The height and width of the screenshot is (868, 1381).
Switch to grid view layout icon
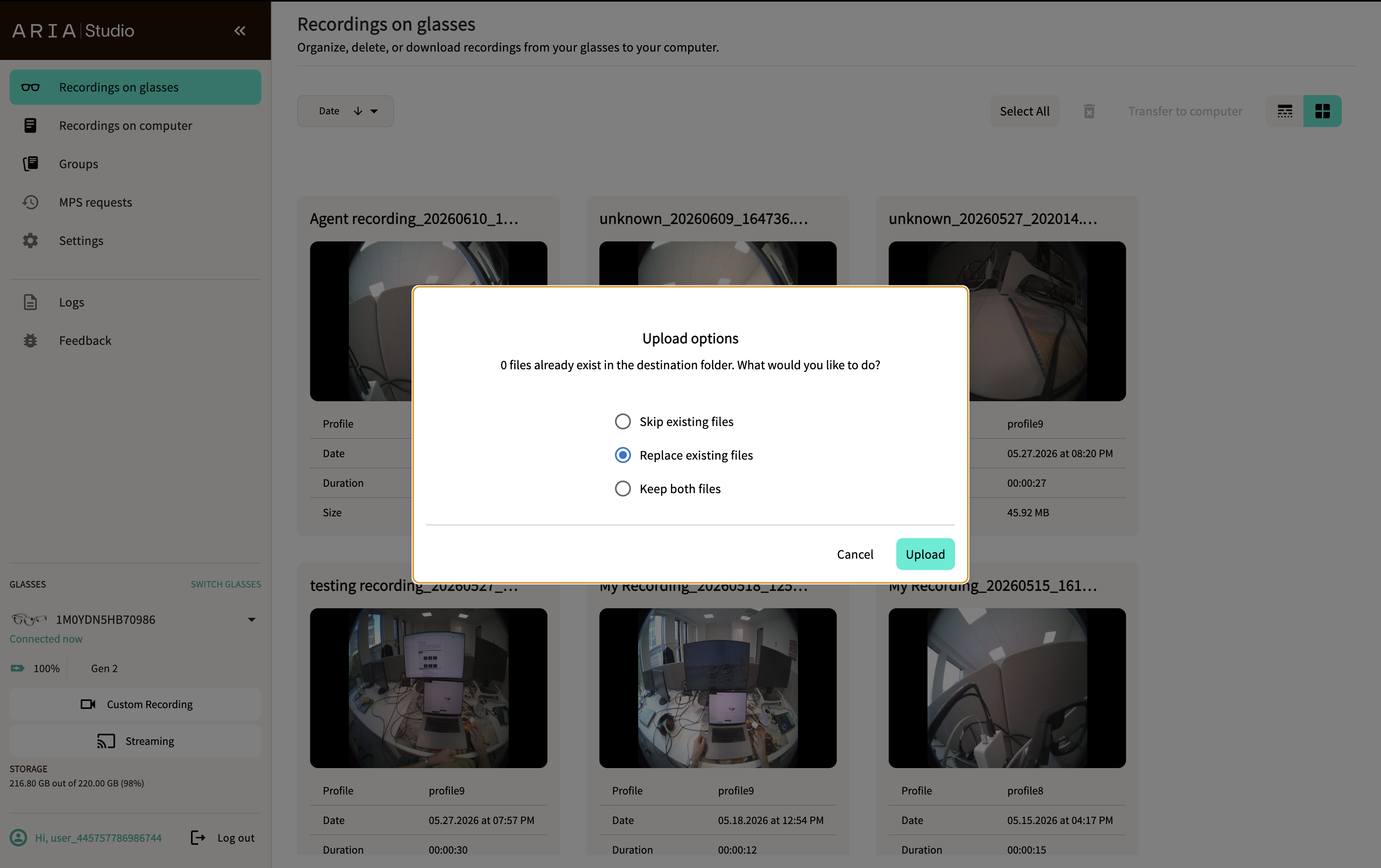click(x=1323, y=111)
